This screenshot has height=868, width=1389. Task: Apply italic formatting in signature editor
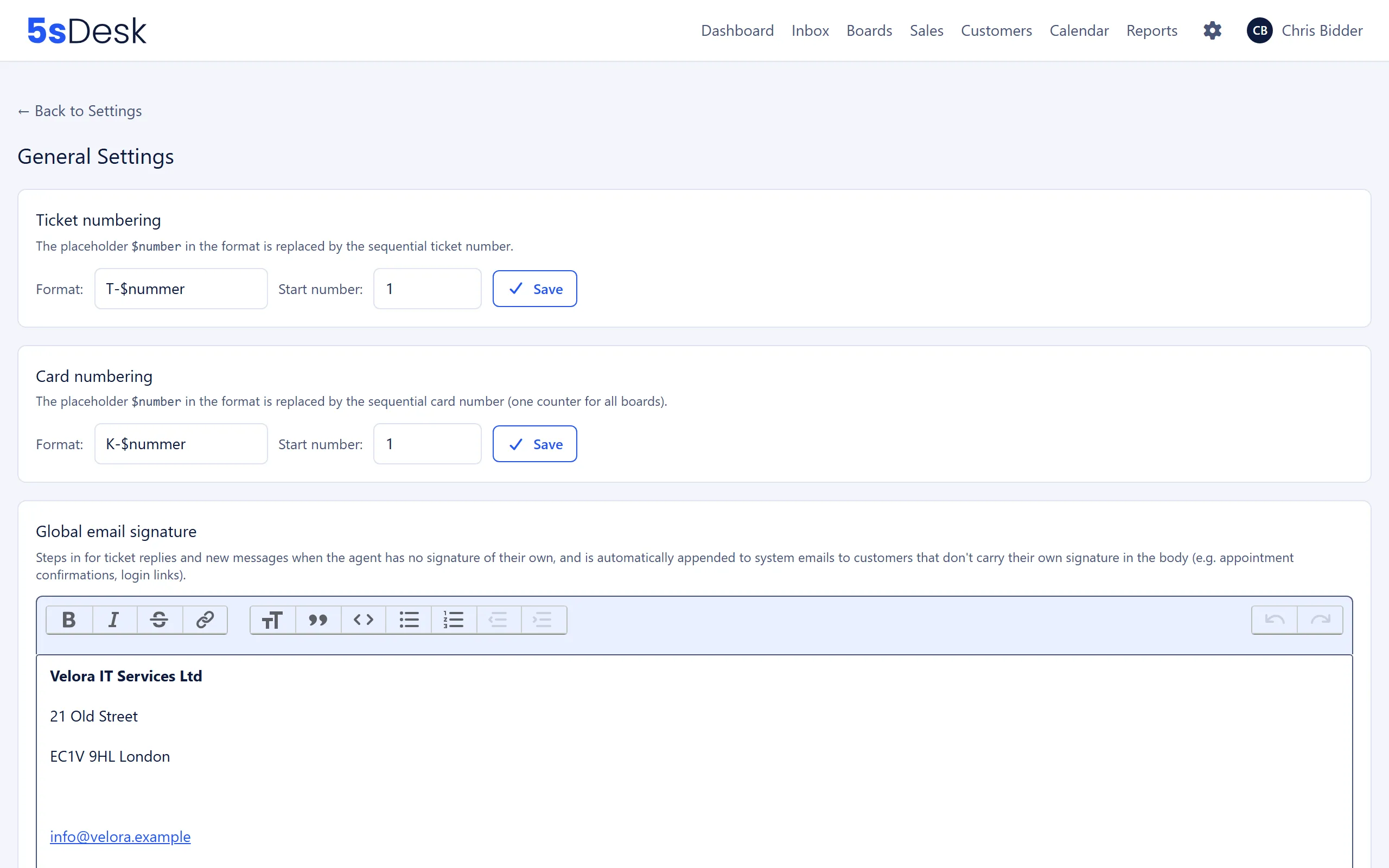click(114, 620)
